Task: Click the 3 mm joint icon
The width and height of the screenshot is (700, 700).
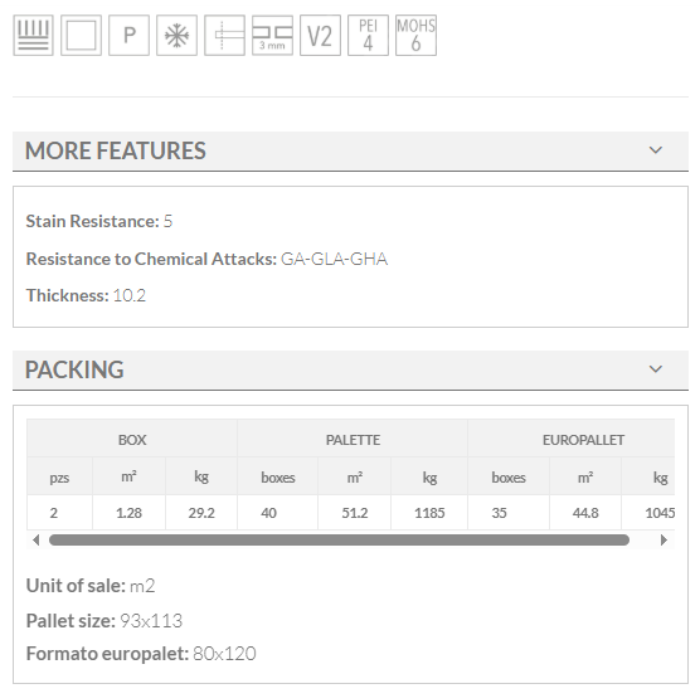Action: (x=272, y=37)
